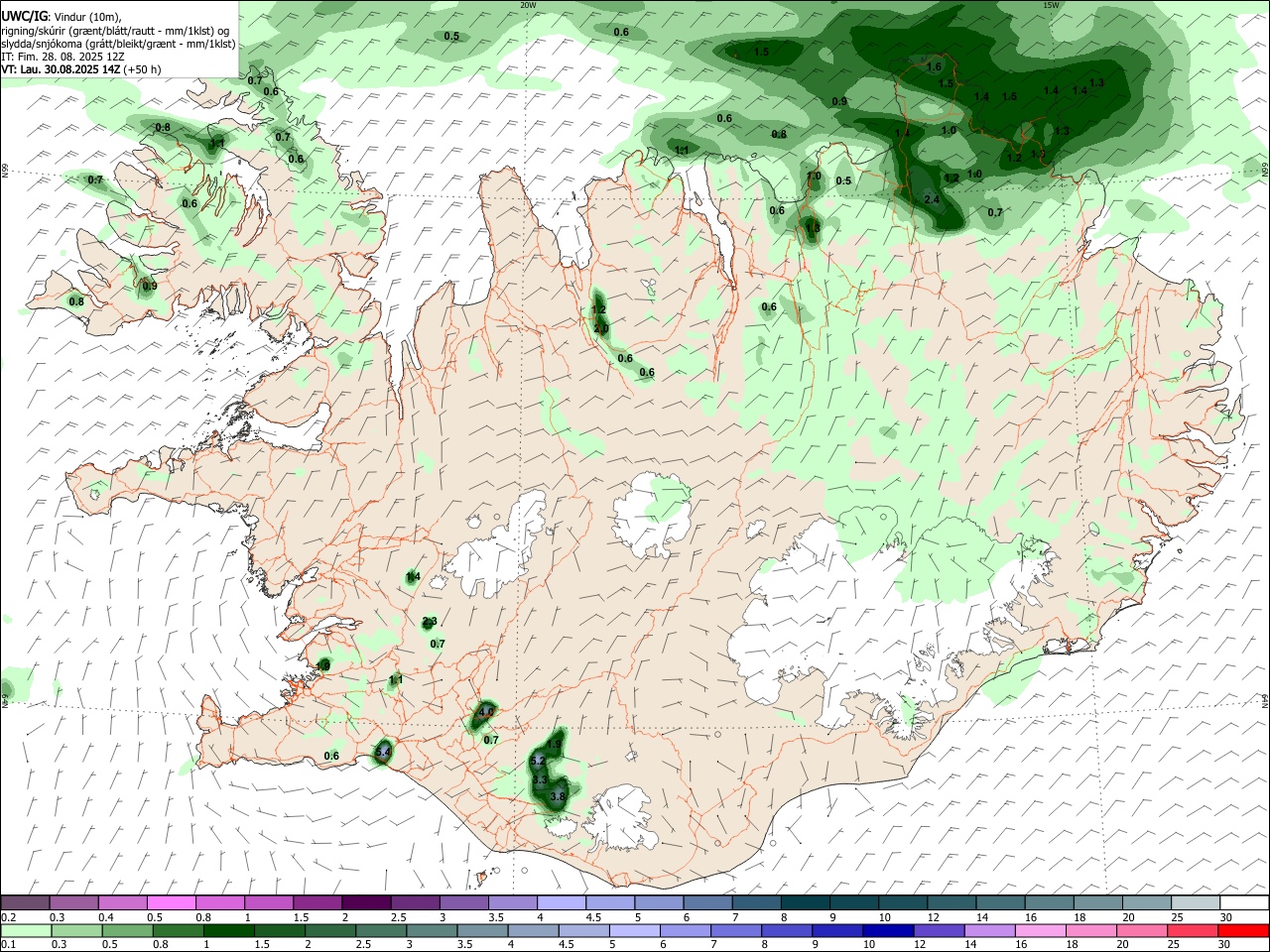1270x952 pixels.
Task: Click the 3.8 precipitation value on the map
Action: tap(558, 796)
